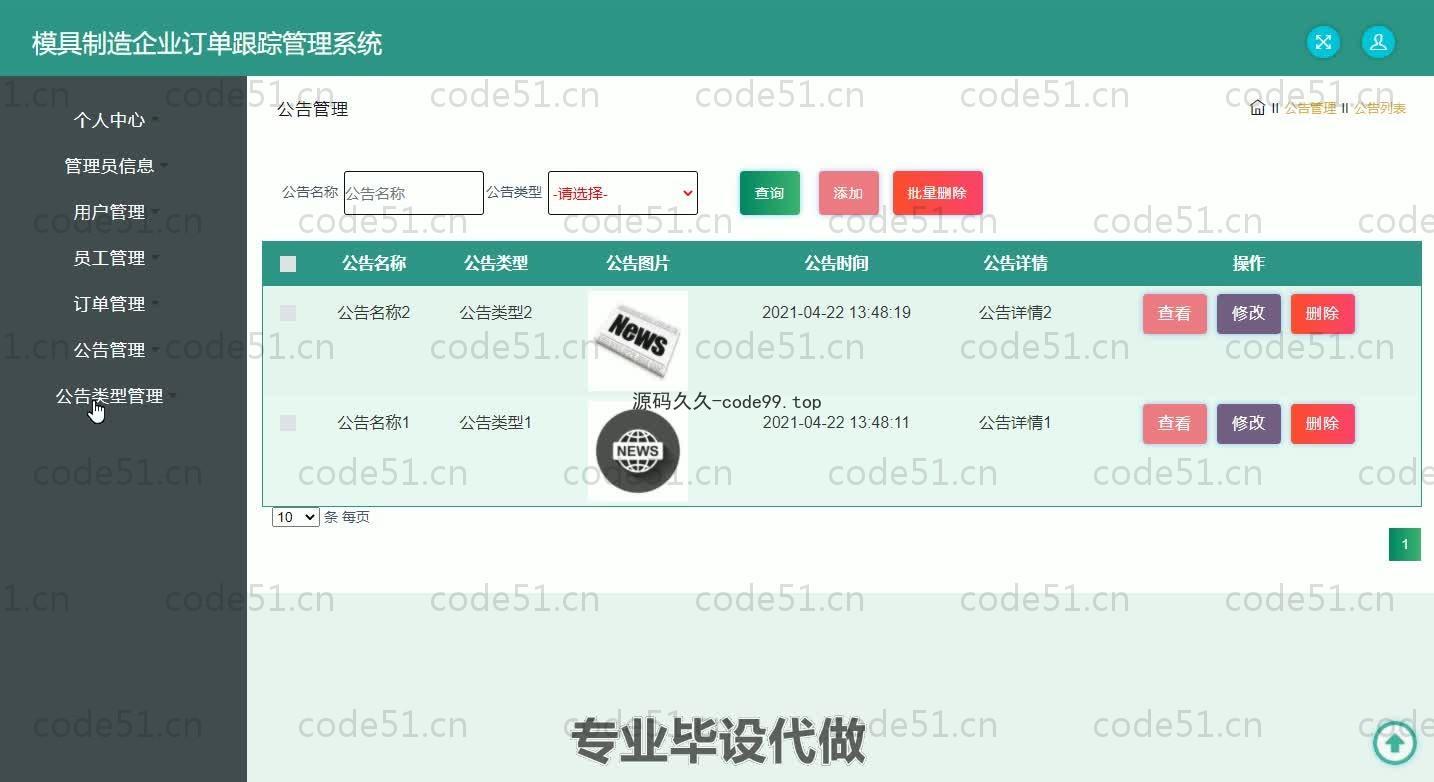The width and height of the screenshot is (1434, 782).
Task: Click the fullscreen toggle icon in header
Action: [1323, 42]
